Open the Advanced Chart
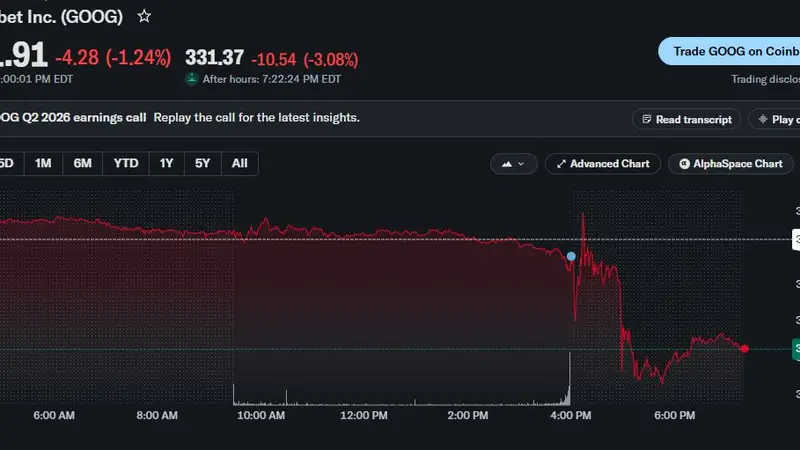 point(603,164)
